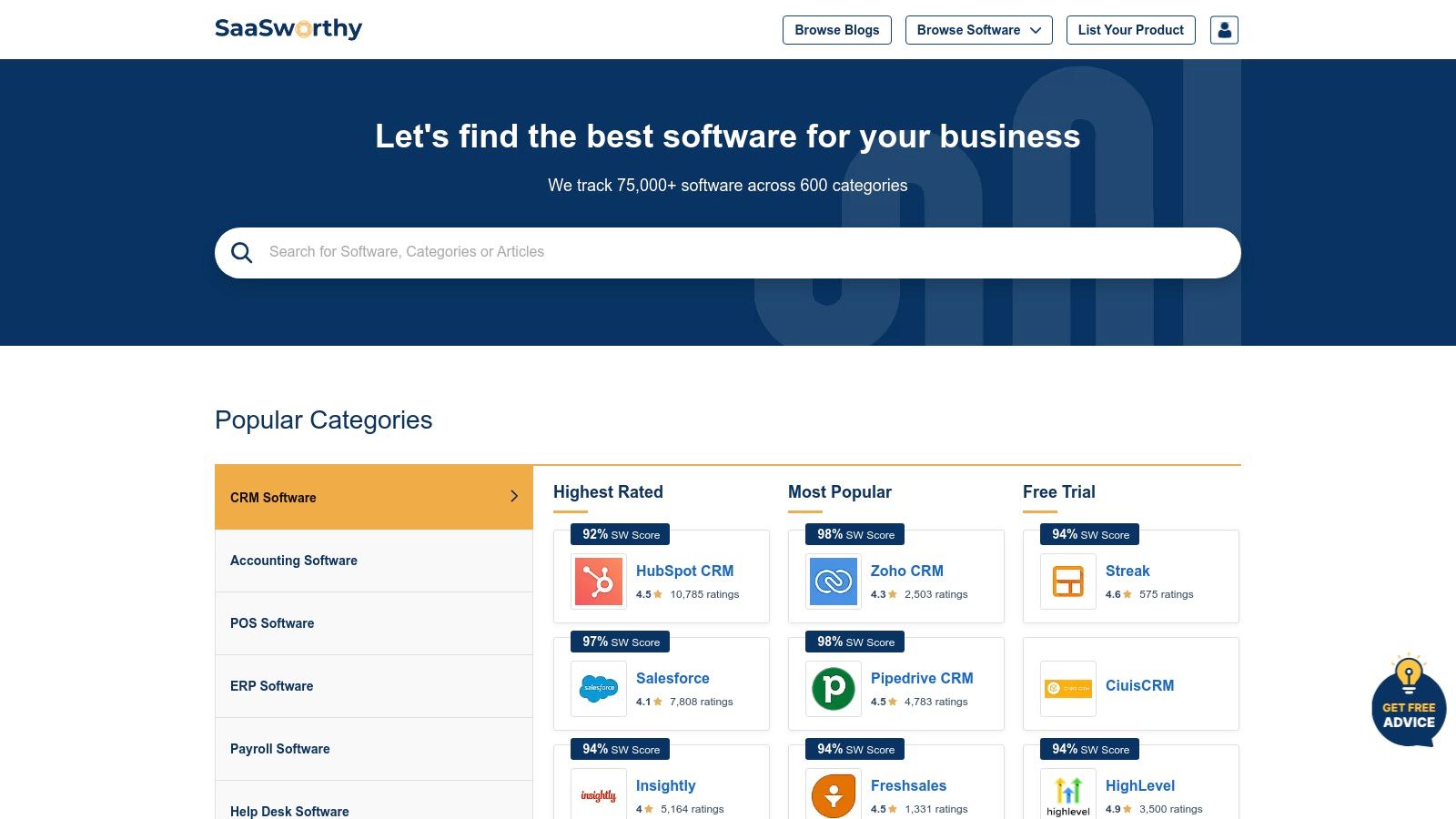This screenshot has width=1456, height=819.
Task: Click the Zoho CRM logo icon
Action: click(833, 581)
